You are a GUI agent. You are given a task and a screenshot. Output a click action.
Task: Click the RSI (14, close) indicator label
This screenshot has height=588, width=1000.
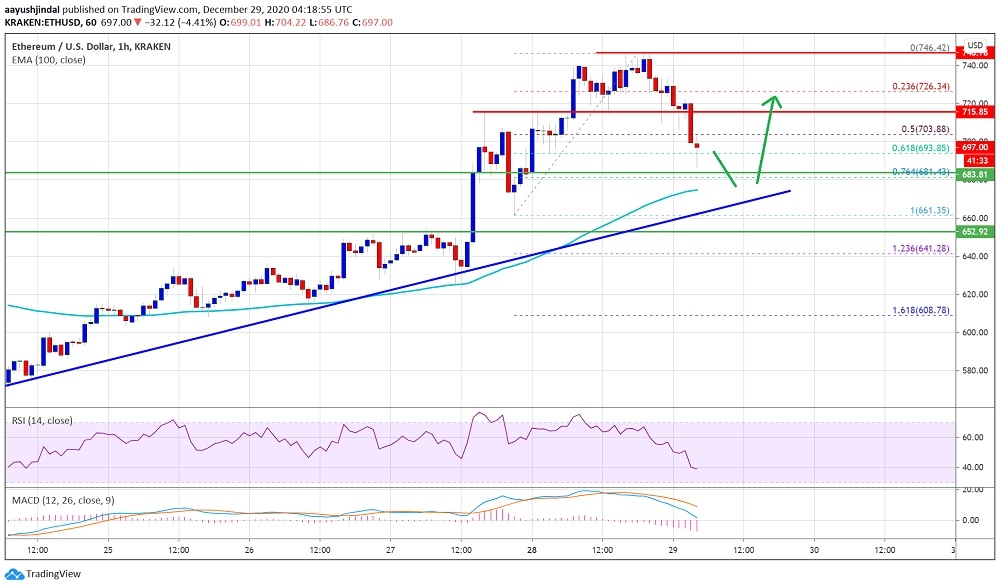(42, 421)
